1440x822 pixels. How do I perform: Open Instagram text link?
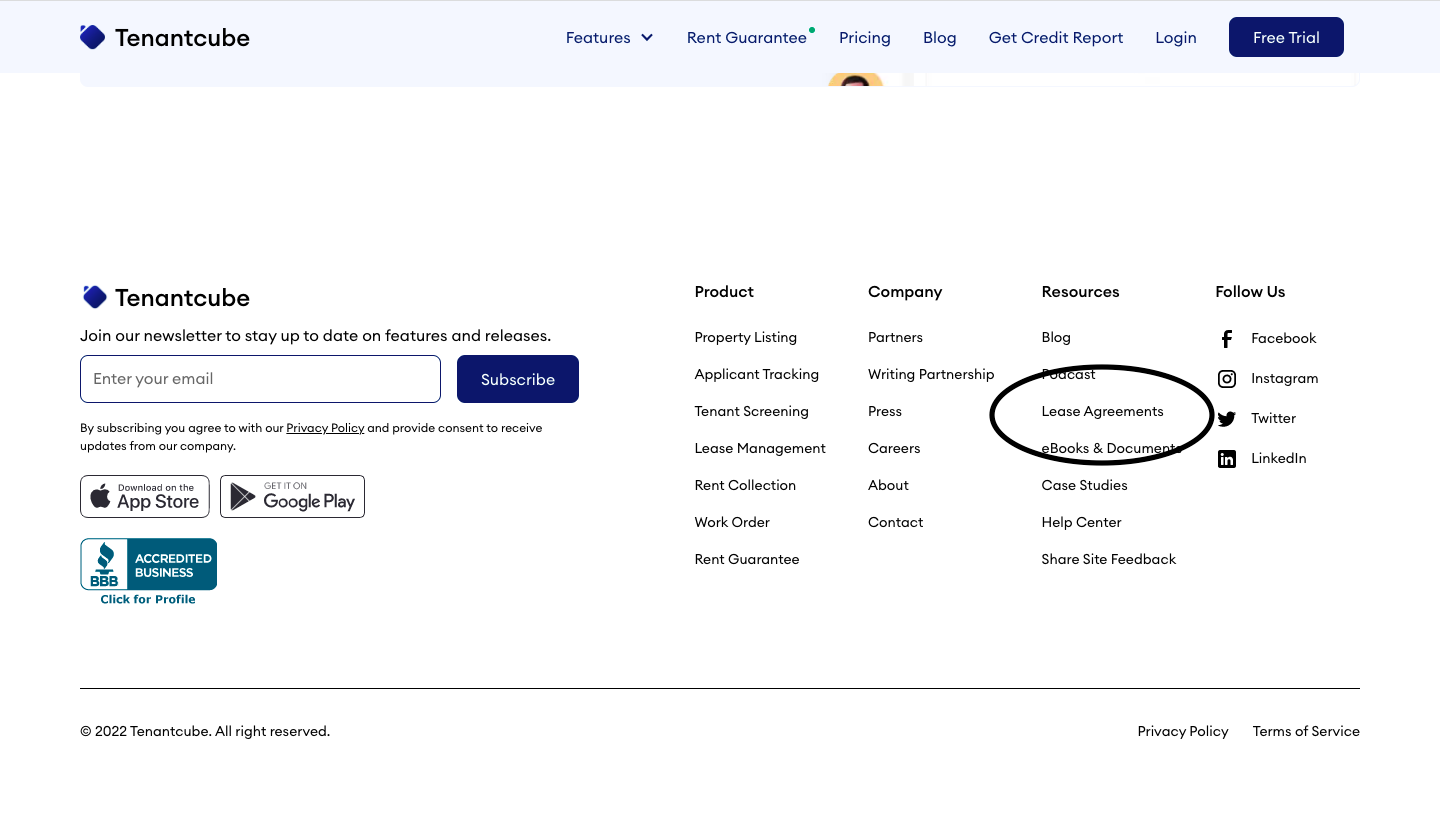coord(1285,379)
